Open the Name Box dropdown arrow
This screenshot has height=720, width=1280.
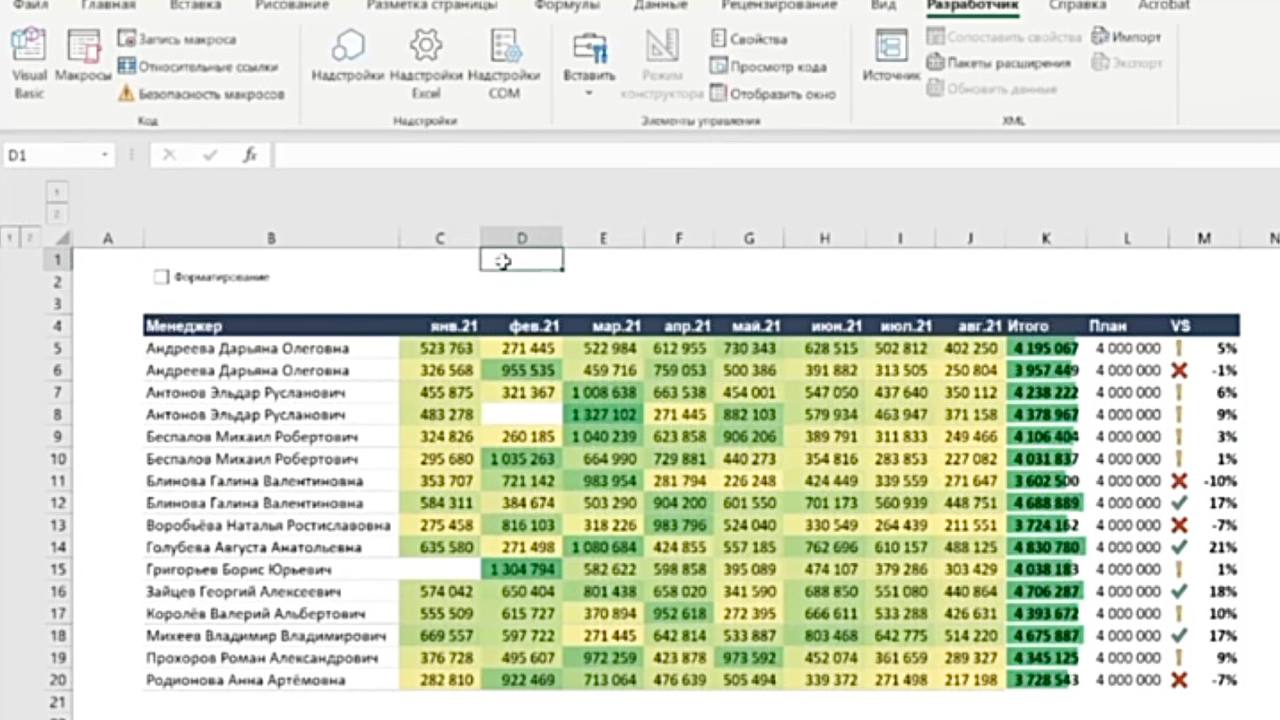click(104, 156)
